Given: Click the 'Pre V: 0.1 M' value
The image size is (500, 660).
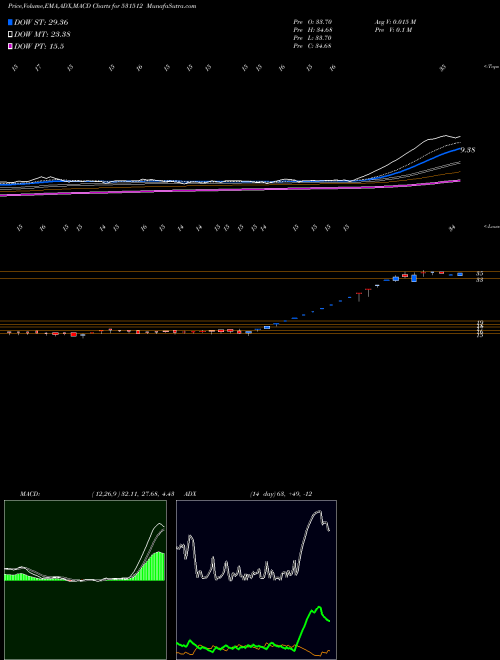Looking at the screenshot, I should tap(392, 30).
